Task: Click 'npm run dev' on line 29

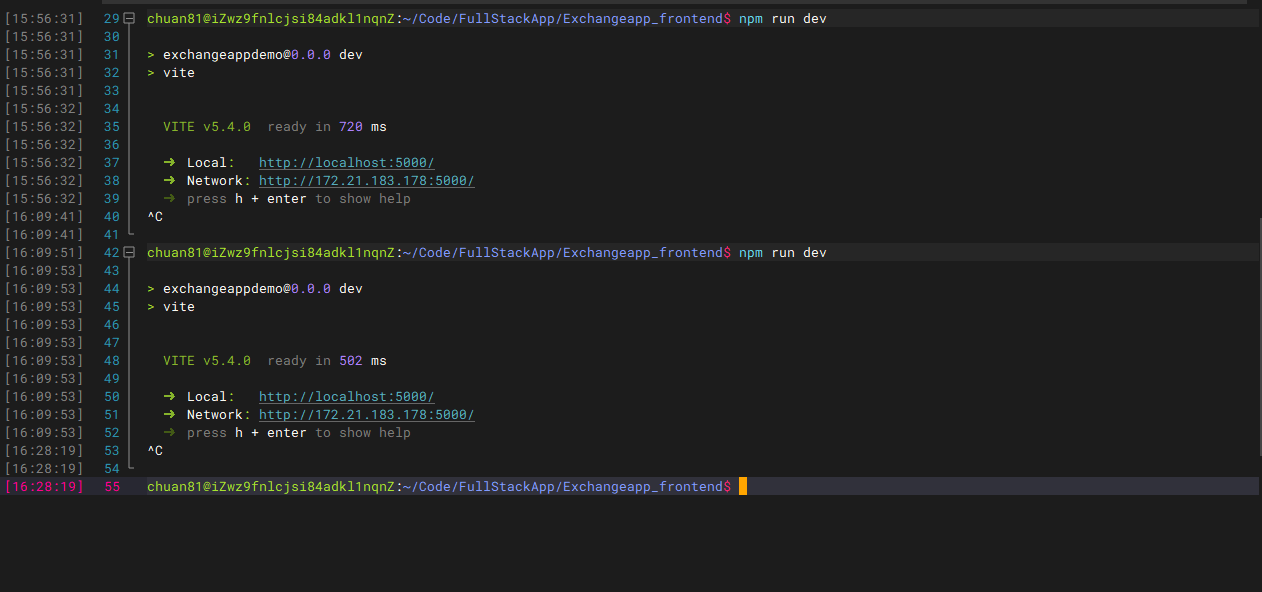Action: [783, 19]
